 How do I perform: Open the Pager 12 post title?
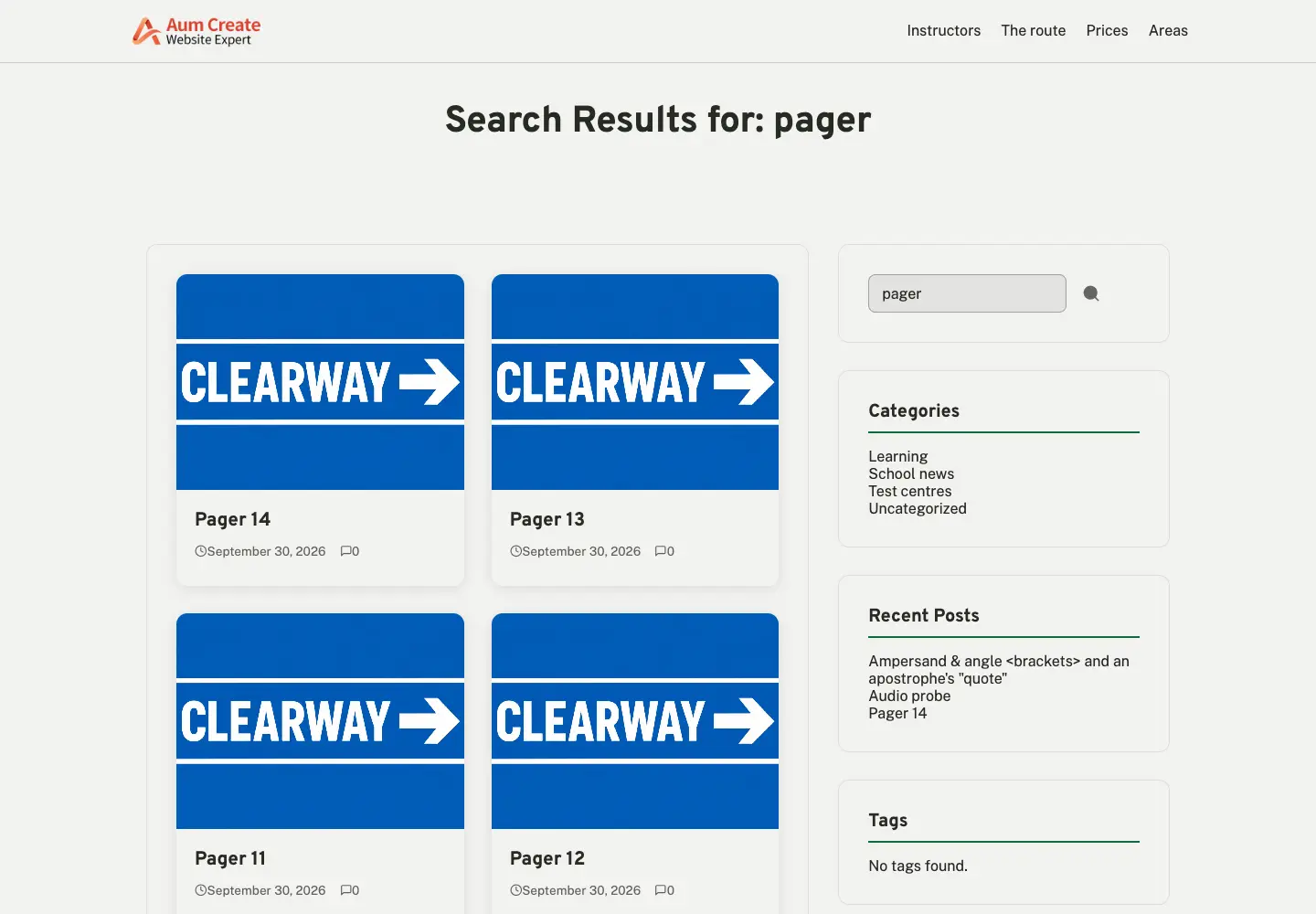point(547,858)
